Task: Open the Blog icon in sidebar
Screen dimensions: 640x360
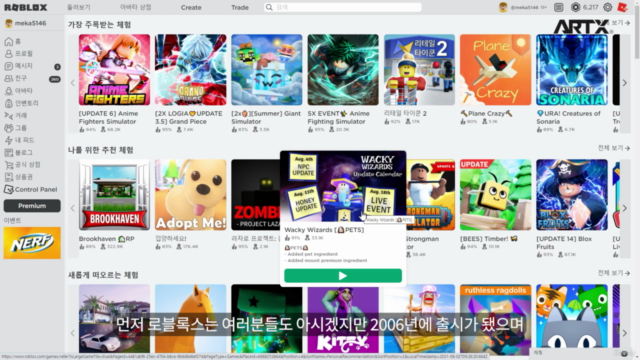Action: coord(9,153)
